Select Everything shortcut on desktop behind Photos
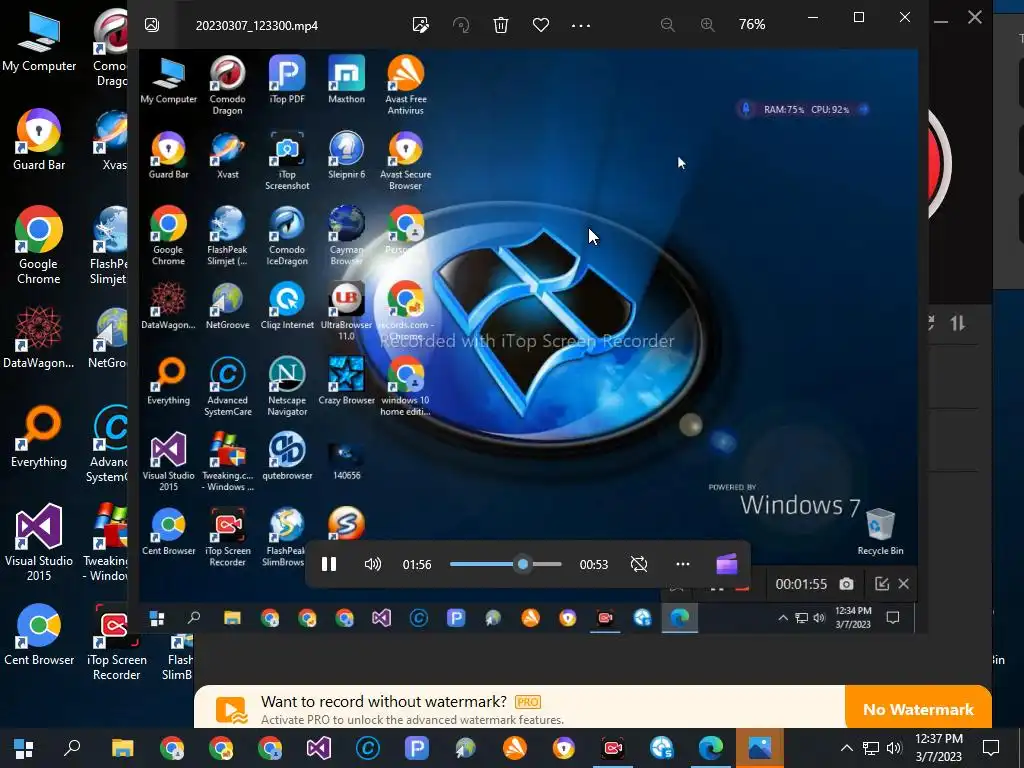 [39, 436]
